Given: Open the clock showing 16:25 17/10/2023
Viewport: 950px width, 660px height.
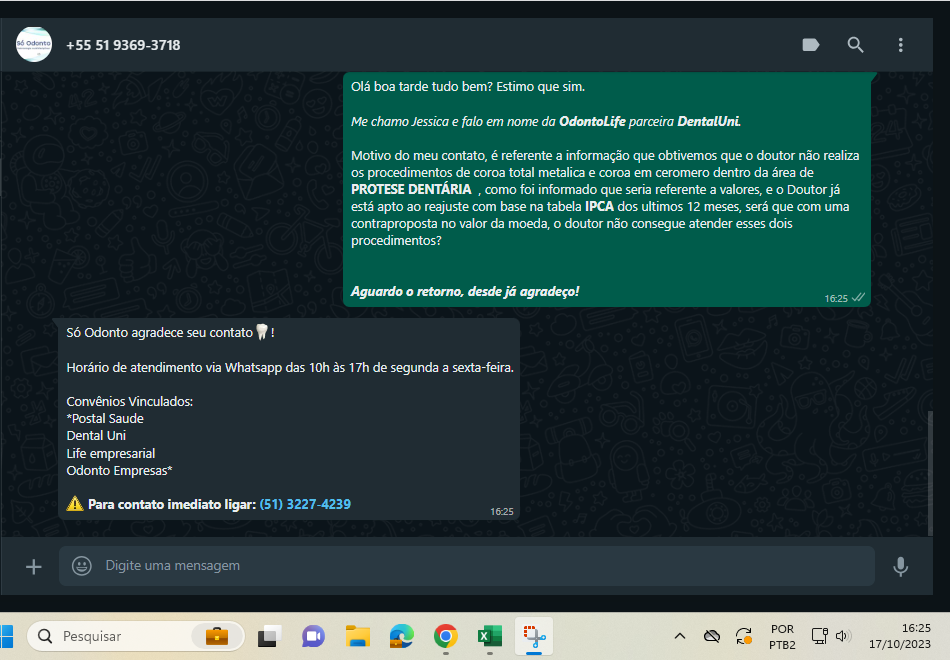Looking at the screenshot, I should pyautogui.click(x=900, y=636).
